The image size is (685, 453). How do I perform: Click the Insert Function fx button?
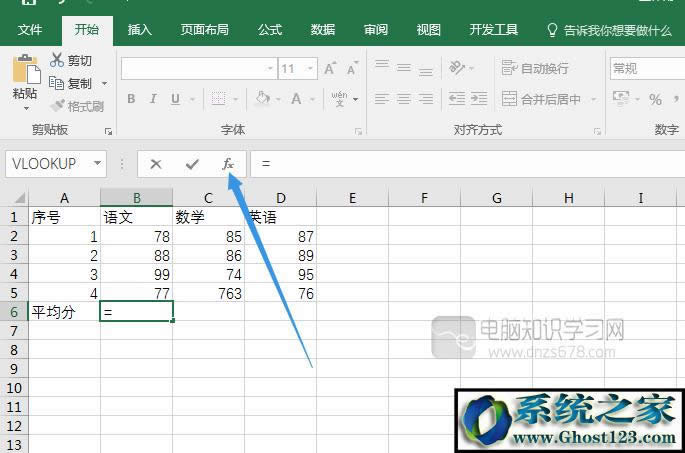pyautogui.click(x=227, y=163)
